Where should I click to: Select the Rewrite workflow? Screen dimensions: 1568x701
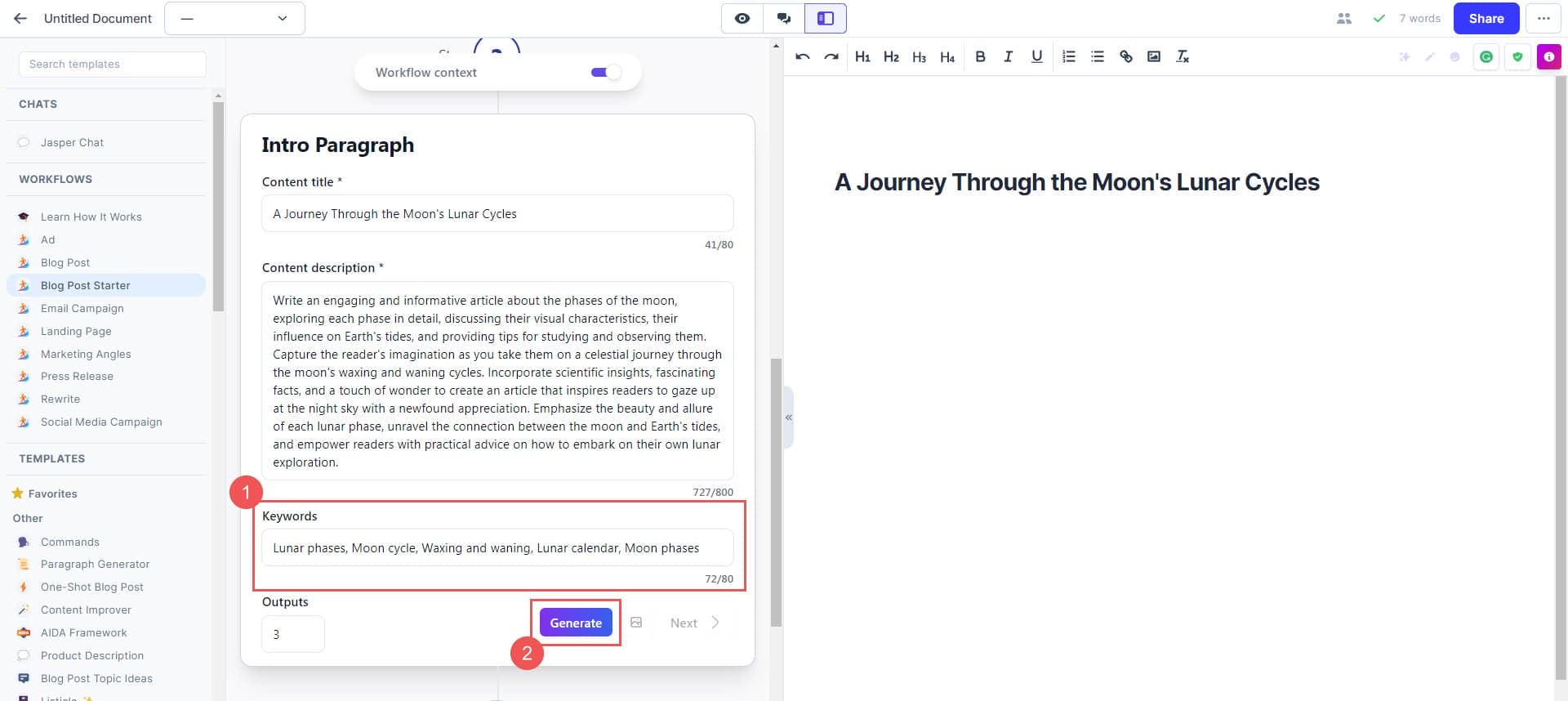point(60,399)
